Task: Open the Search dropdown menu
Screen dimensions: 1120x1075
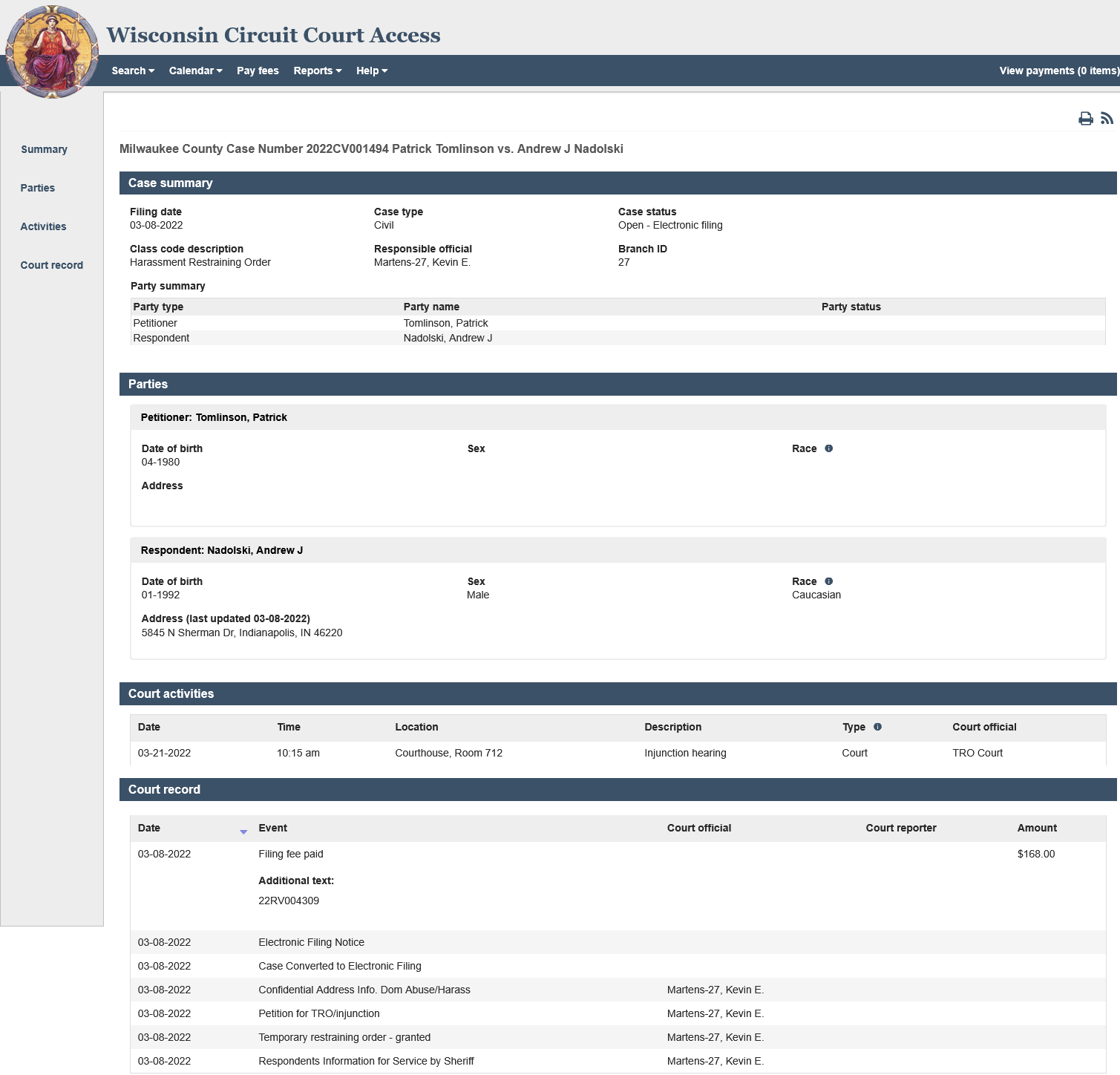Action: click(x=133, y=71)
